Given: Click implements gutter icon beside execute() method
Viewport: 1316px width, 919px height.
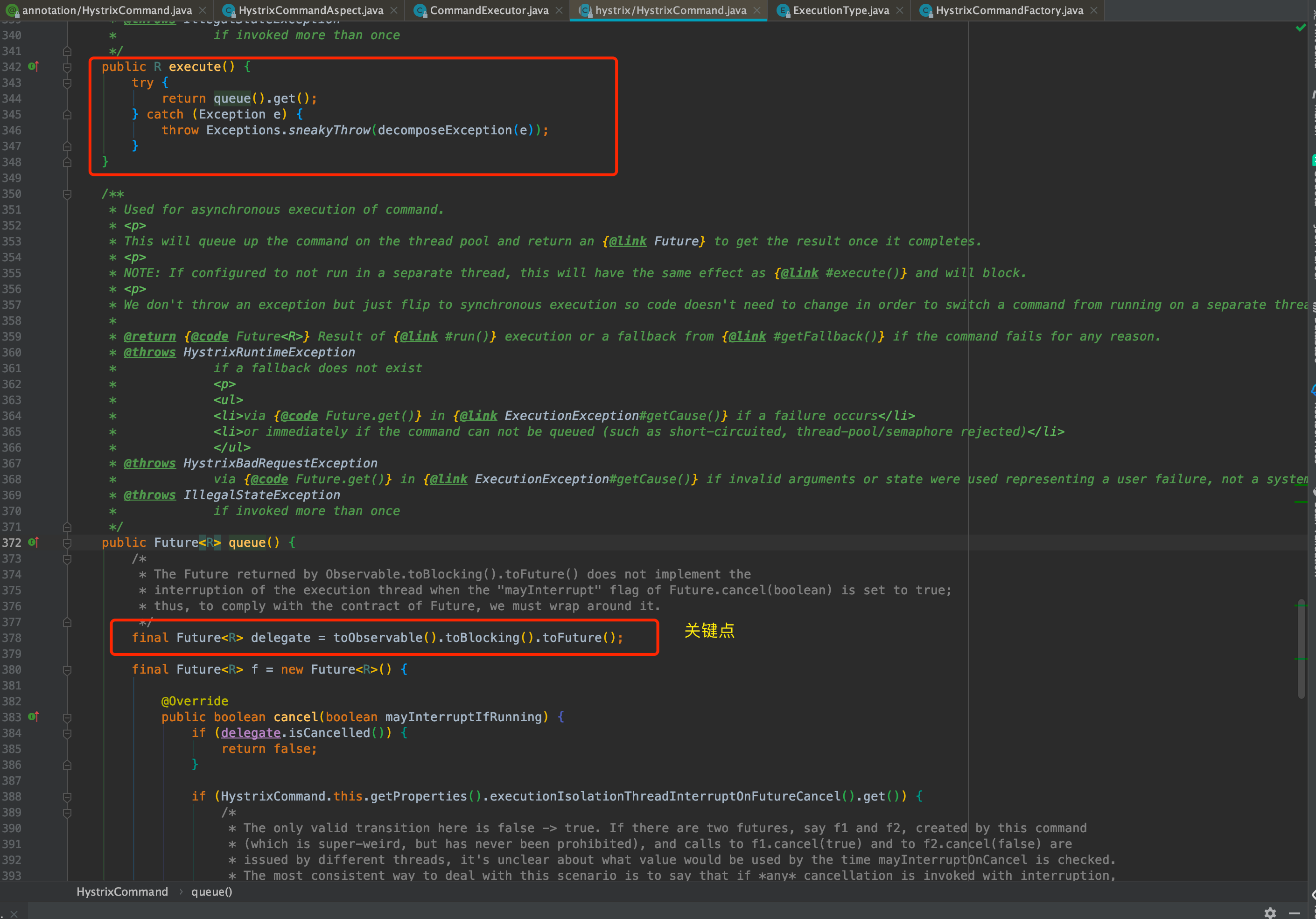Looking at the screenshot, I should [x=33, y=66].
